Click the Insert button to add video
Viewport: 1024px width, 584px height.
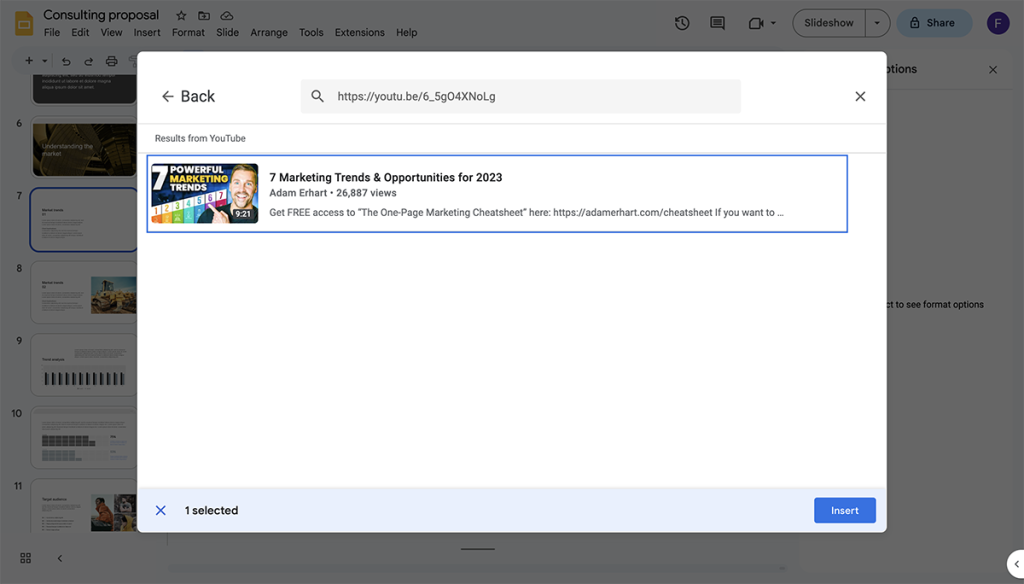tap(844, 510)
